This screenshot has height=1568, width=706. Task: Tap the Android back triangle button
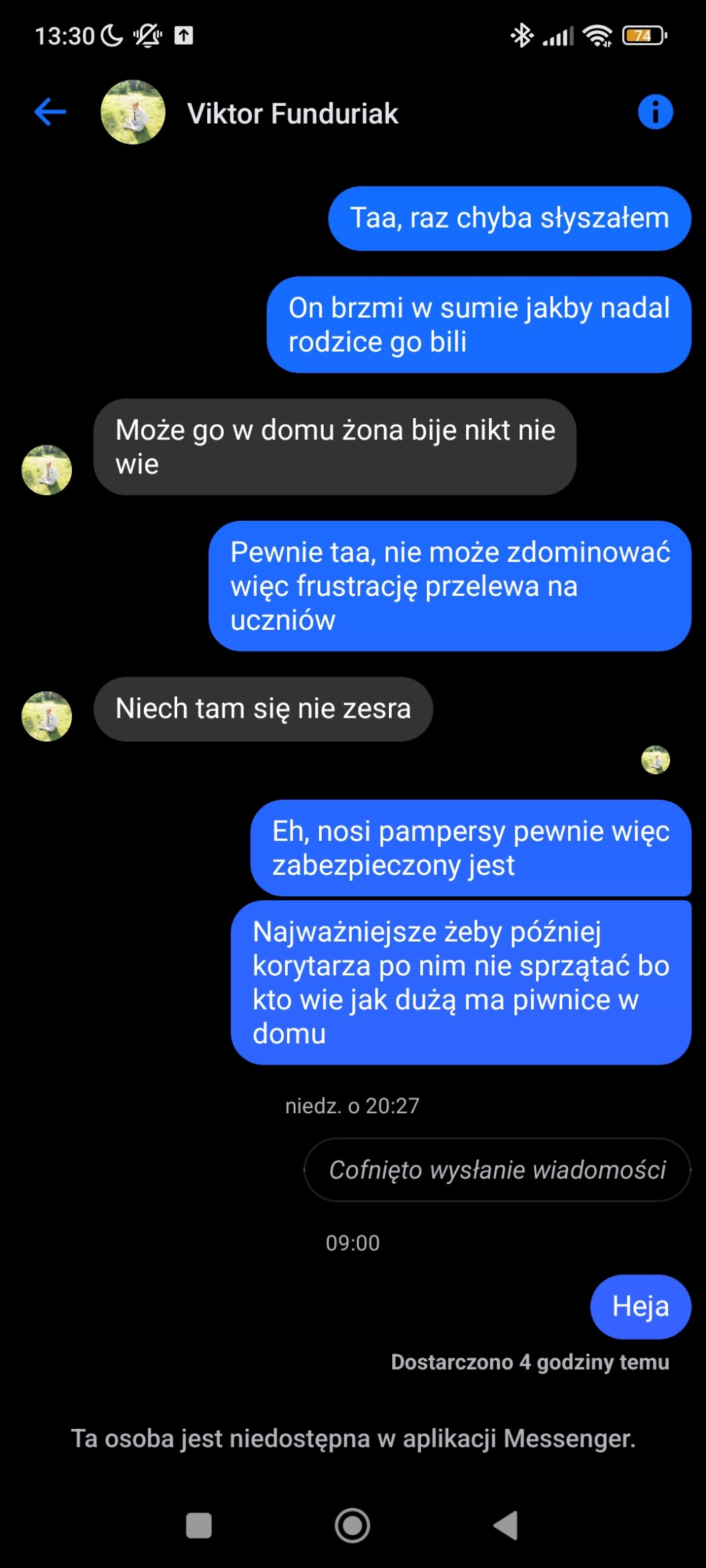tap(506, 1525)
